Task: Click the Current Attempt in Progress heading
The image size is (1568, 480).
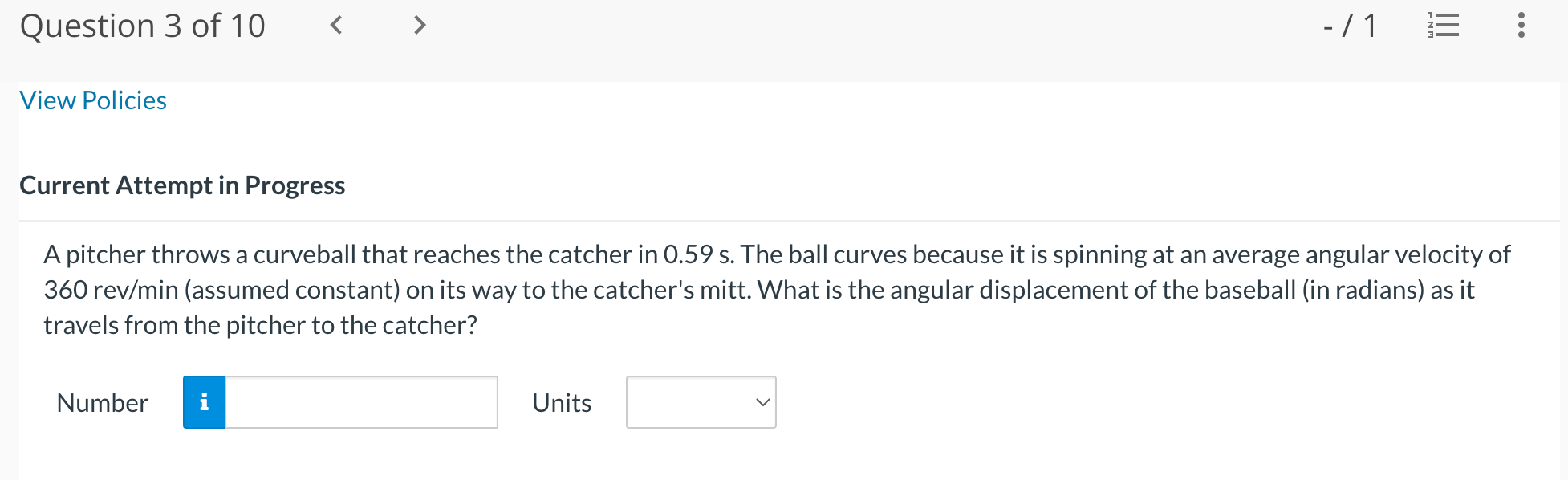Action: point(182,185)
